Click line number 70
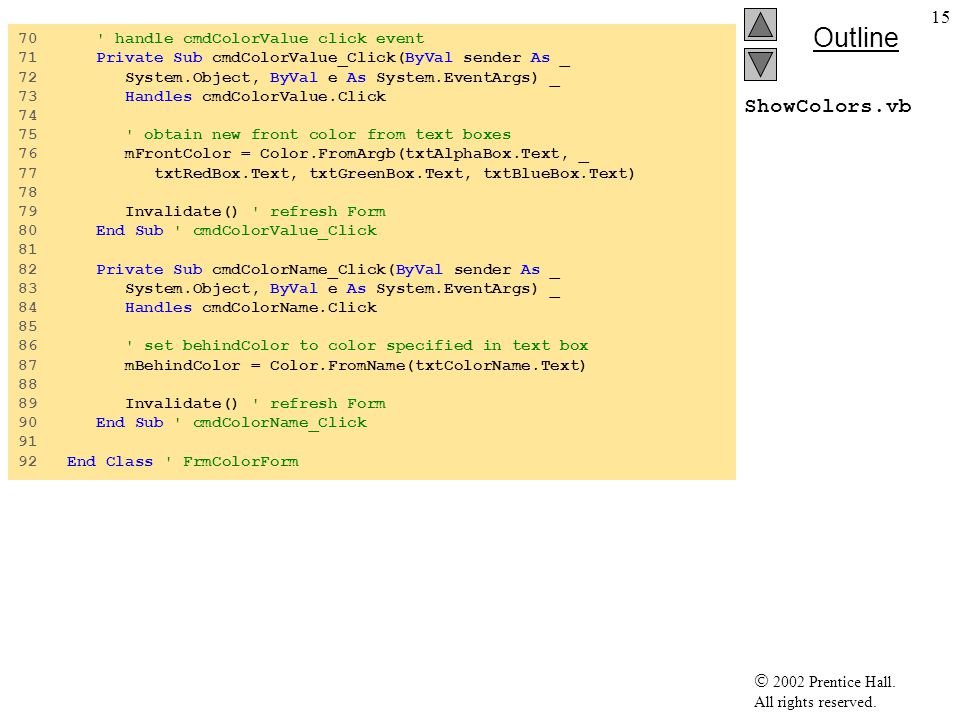Viewport: 960px width, 720px height. click(28, 39)
